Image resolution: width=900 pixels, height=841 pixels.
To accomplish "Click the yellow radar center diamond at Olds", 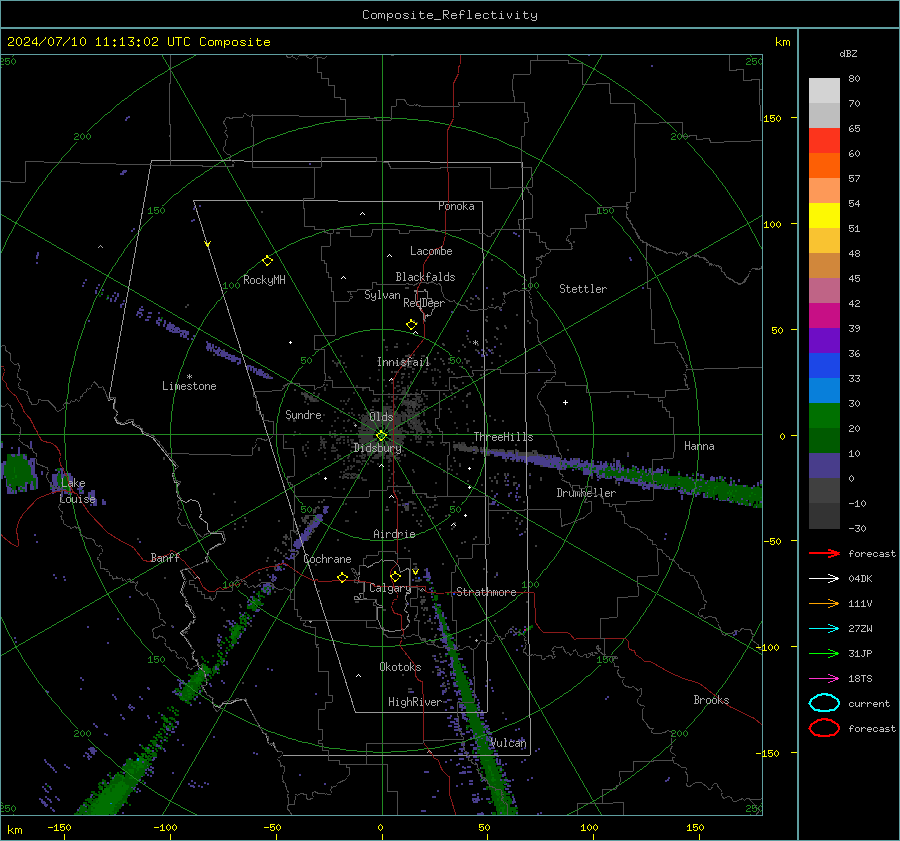I will [x=381, y=436].
